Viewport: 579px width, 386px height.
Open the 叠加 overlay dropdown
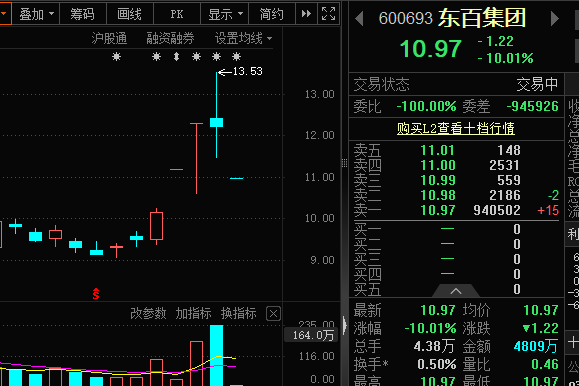click(36, 14)
